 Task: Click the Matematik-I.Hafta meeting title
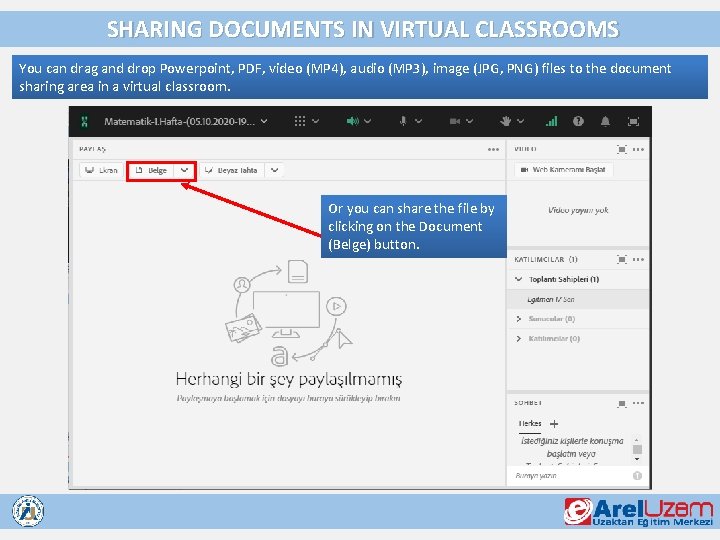click(180, 121)
